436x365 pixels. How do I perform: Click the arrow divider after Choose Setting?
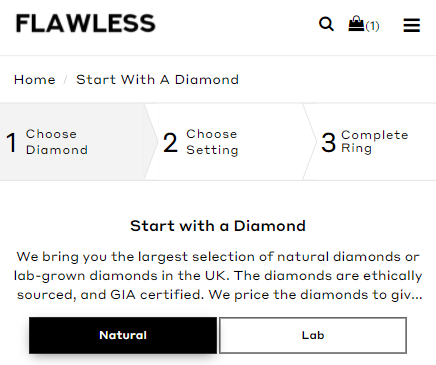(310, 142)
